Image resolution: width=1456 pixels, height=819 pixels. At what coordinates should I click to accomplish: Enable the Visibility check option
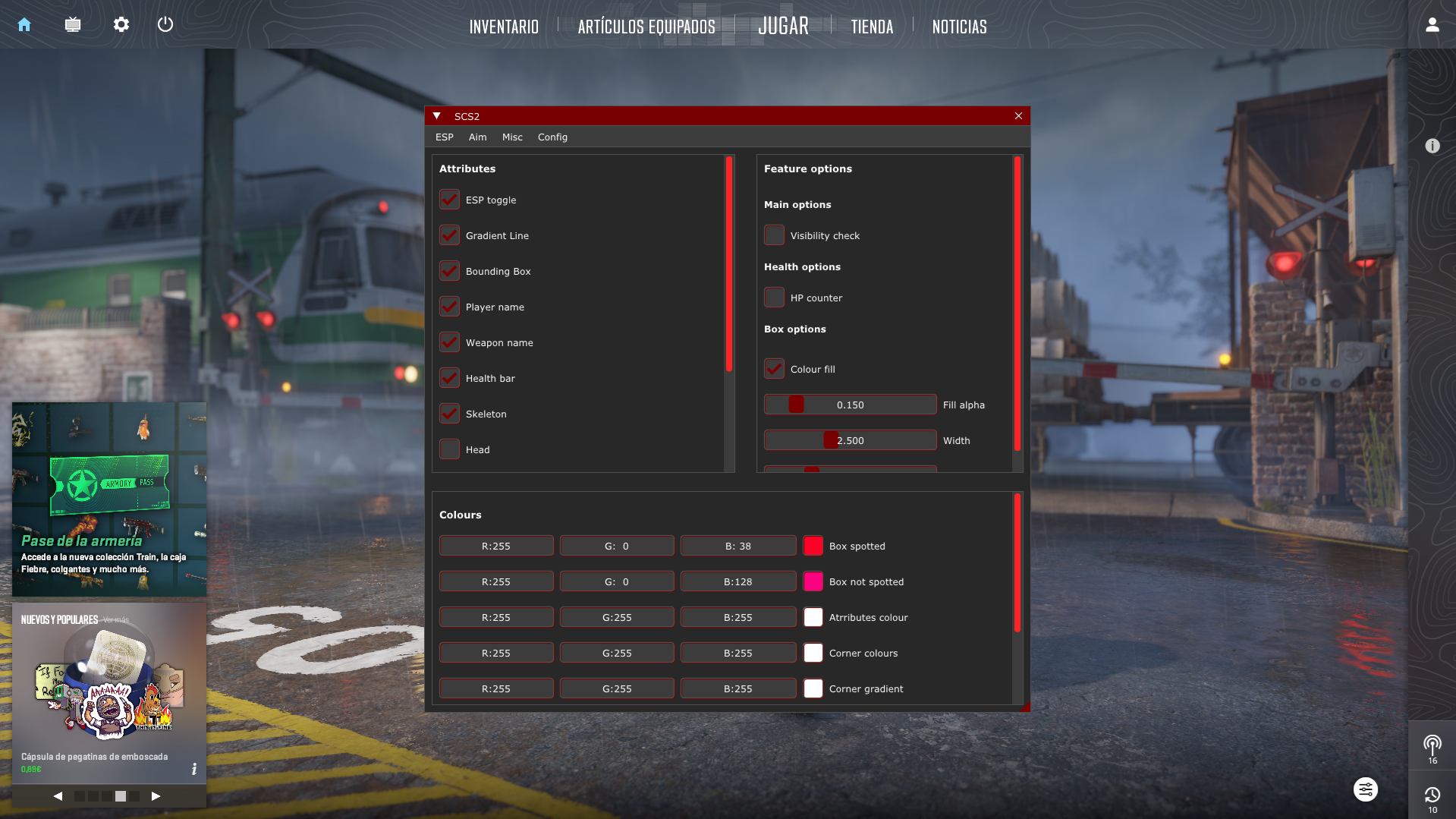pyautogui.click(x=774, y=235)
